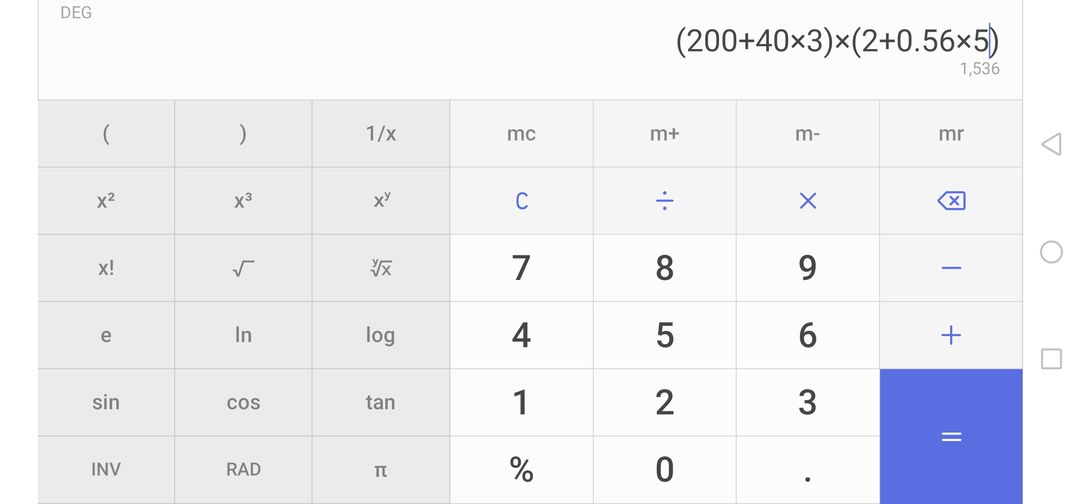
Task: Toggle the INV inverse functions key
Action: [105, 470]
